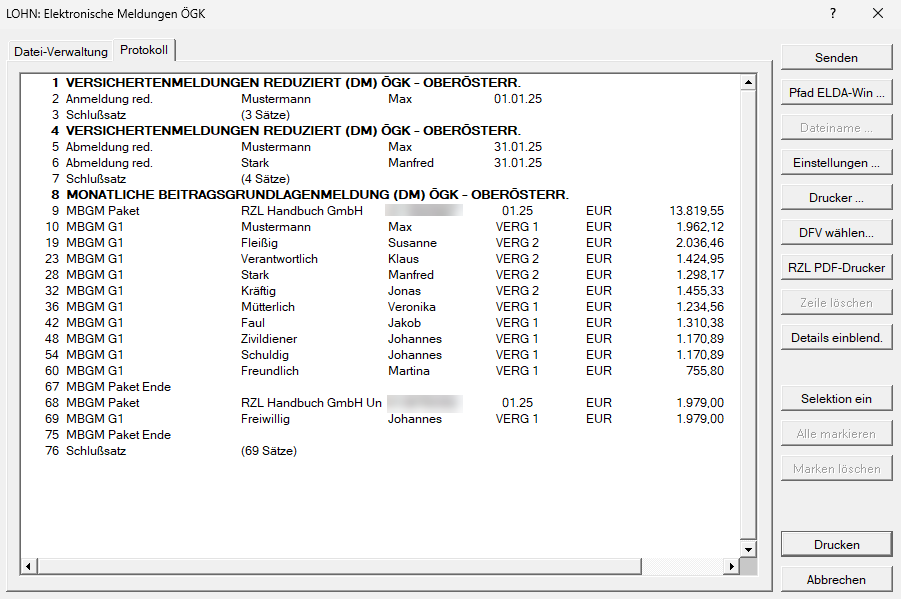Switch to the Datei-Verwaltung tab
The height and width of the screenshot is (599, 901).
[x=60, y=51]
